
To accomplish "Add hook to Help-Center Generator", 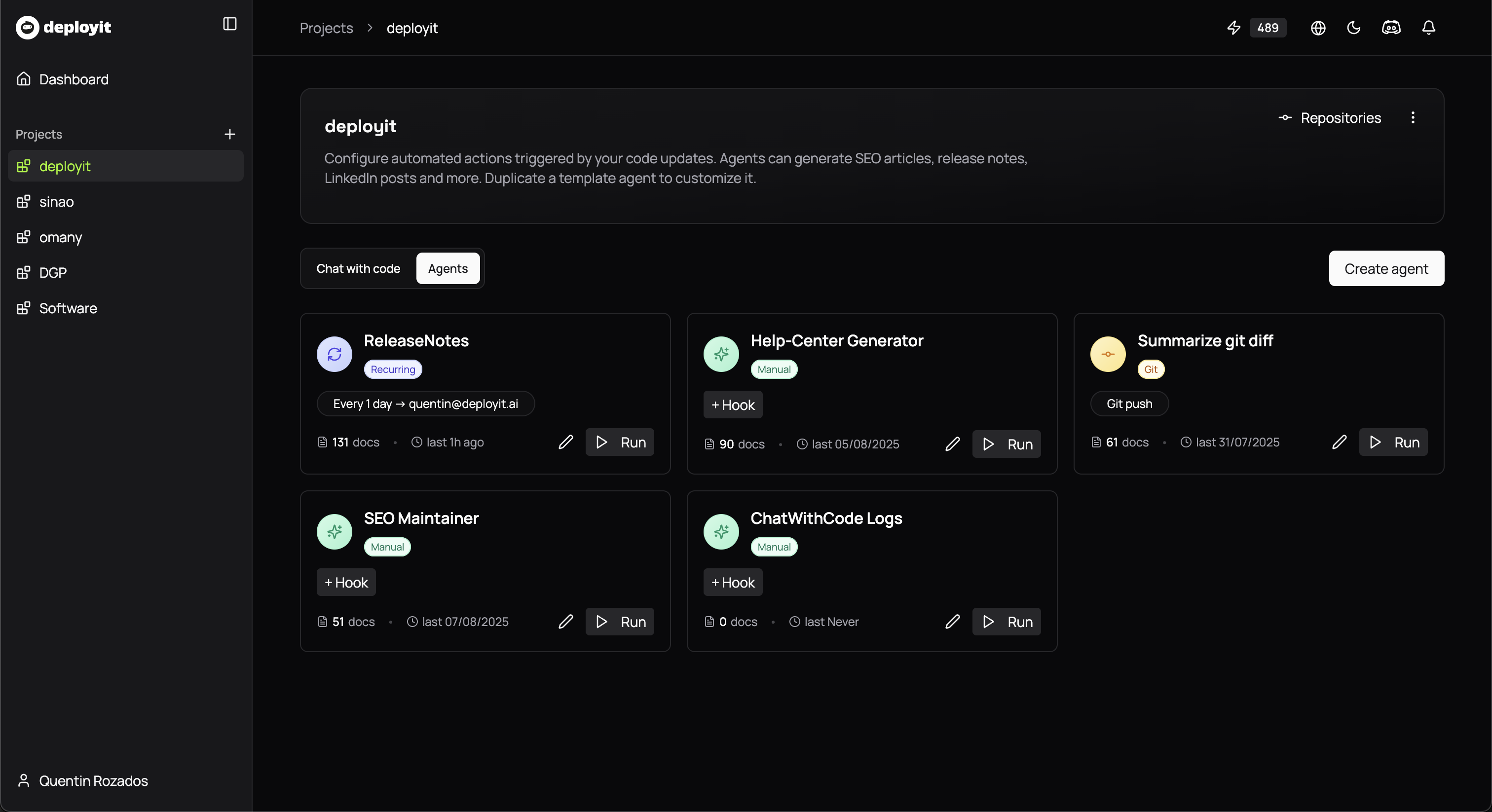I will click(x=733, y=406).
